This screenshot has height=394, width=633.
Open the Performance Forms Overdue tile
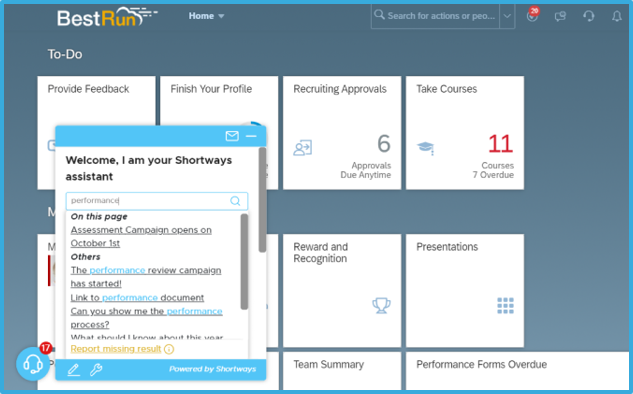[x=517, y=371]
